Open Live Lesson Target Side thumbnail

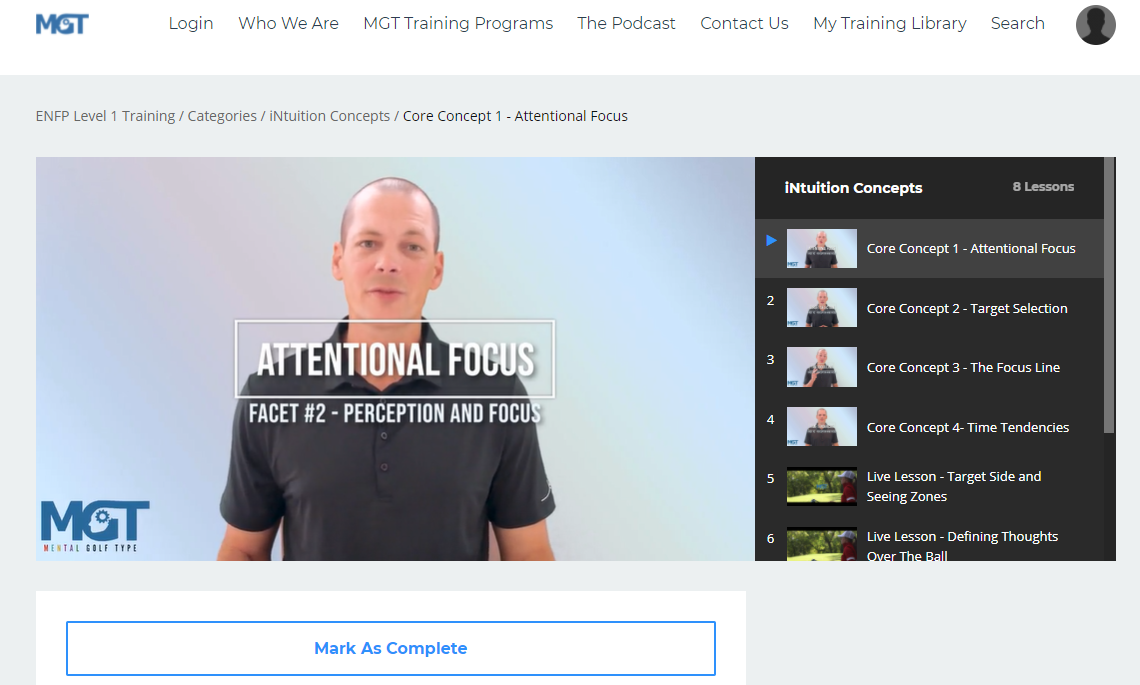[x=822, y=486]
